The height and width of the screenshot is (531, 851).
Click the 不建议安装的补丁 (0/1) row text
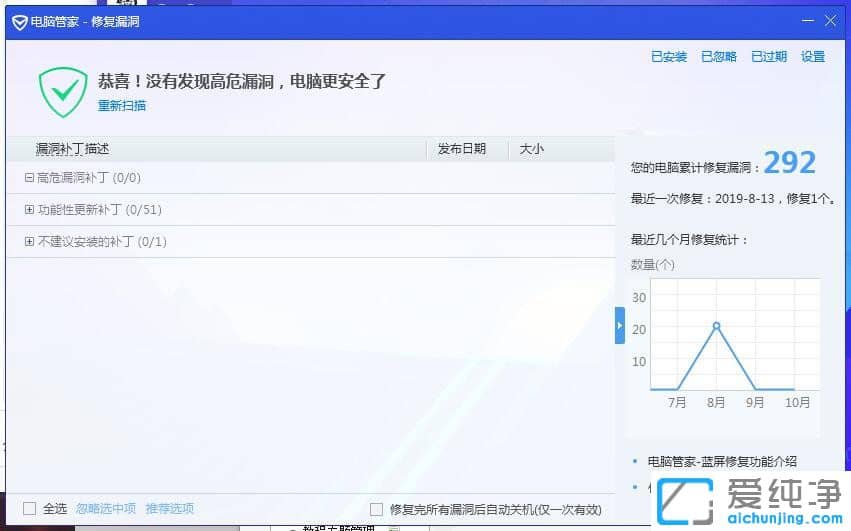pos(102,242)
